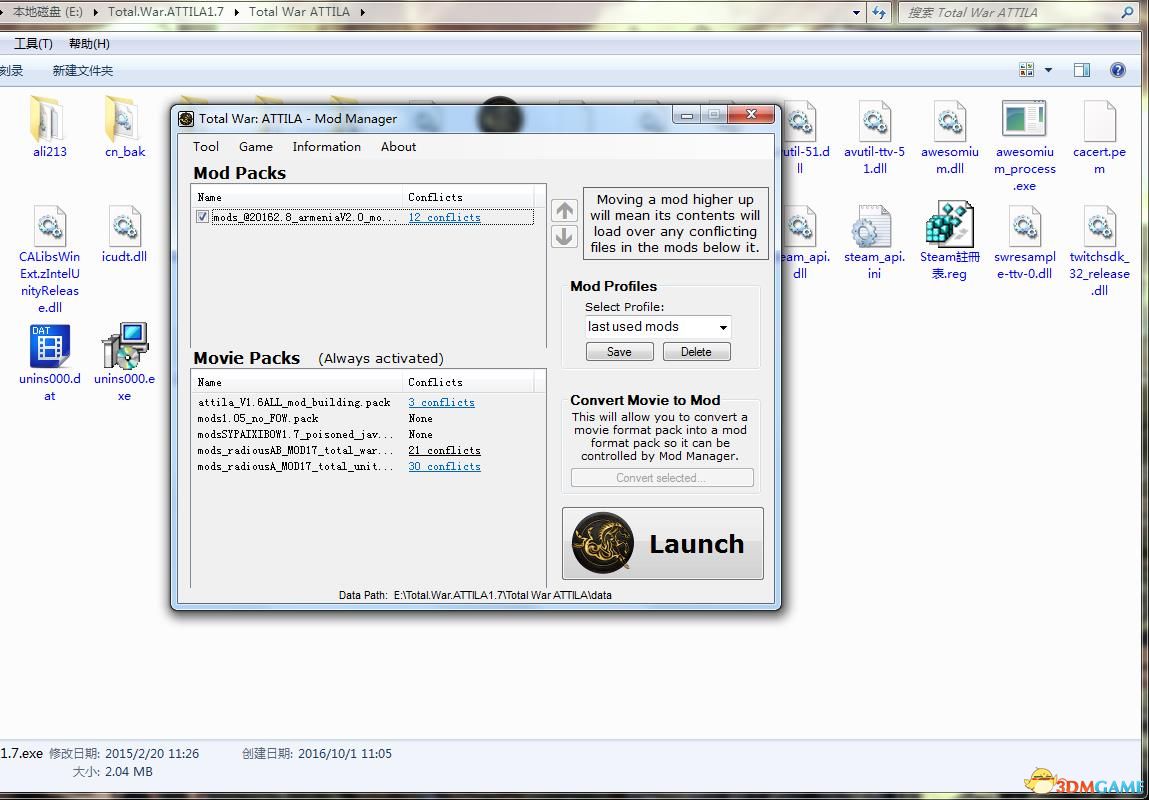Open Explorer's 帮助(H) menu

click(89, 44)
